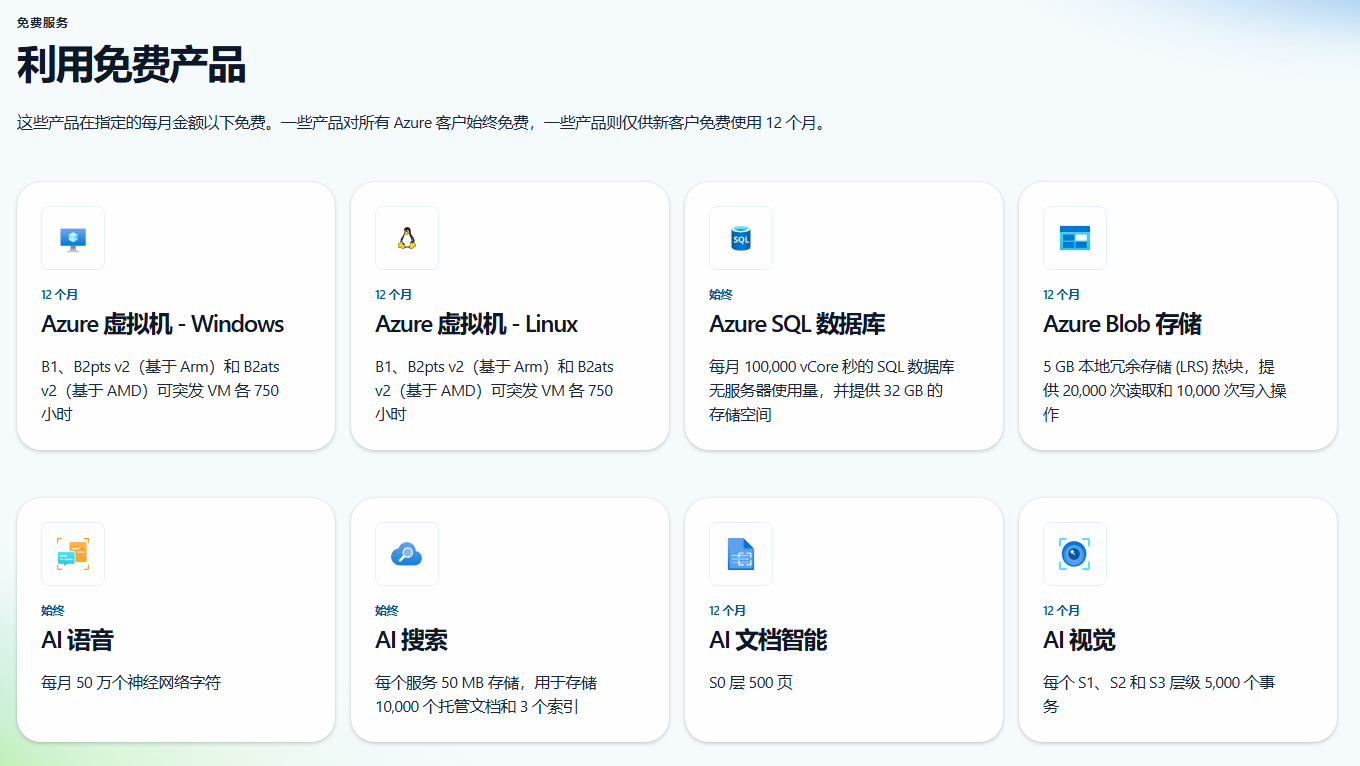Click the 12 个月 label on Linux VM card

(x=393, y=295)
